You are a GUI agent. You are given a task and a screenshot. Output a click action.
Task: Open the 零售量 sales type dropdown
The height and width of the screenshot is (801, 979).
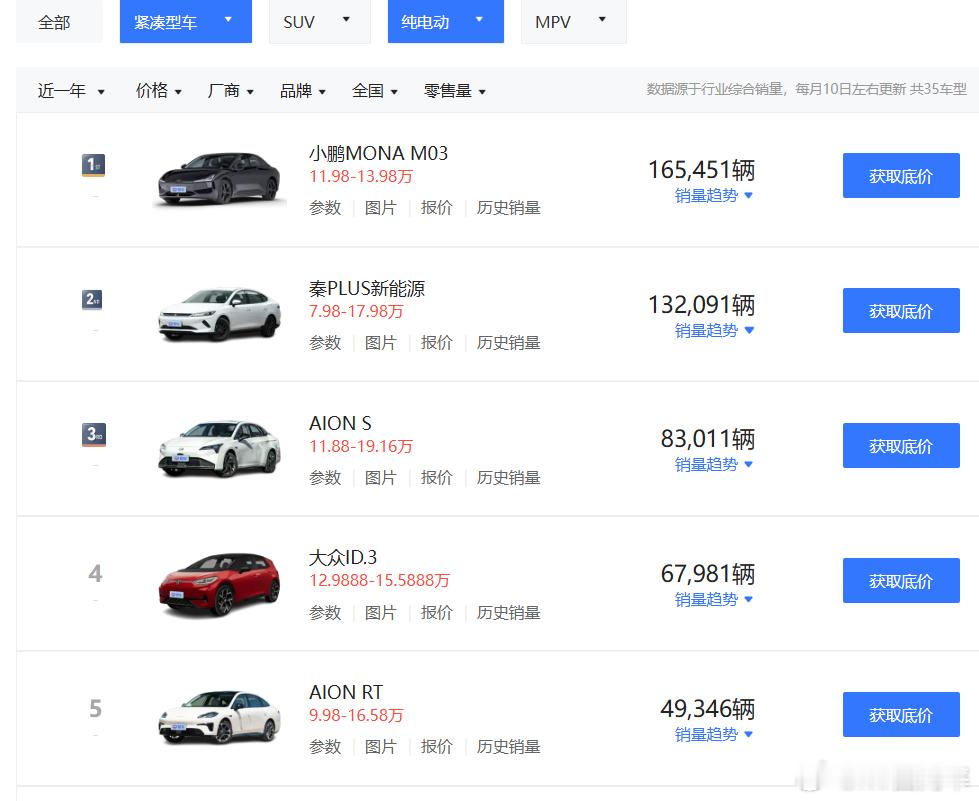pyautogui.click(x=455, y=91)
